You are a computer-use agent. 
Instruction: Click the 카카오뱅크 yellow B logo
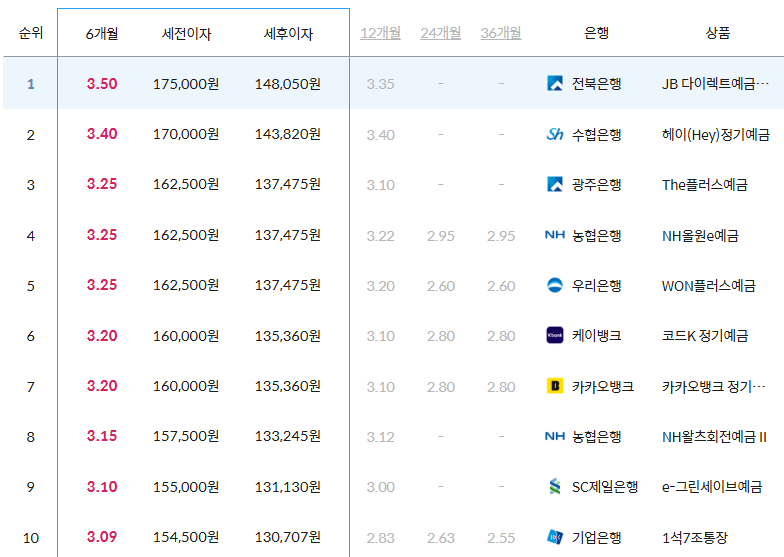[554, 386]
